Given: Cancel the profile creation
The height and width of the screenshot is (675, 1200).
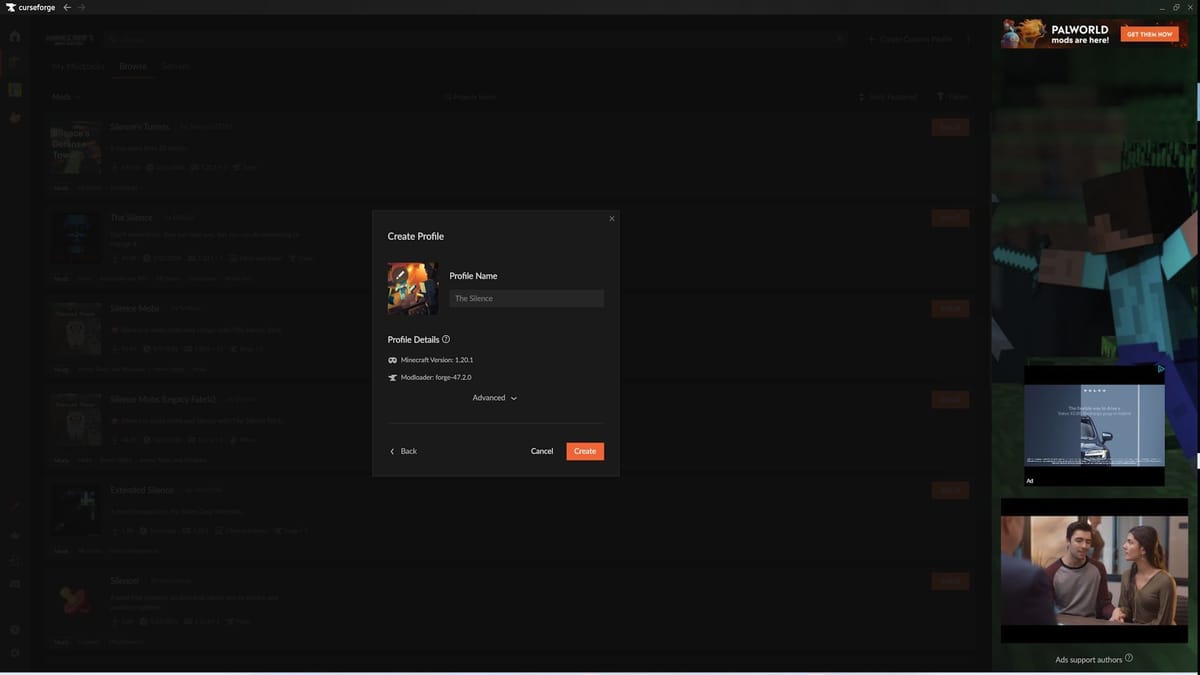Looking at the screenshot, I should pyautogui.click(x=541, y=451).
